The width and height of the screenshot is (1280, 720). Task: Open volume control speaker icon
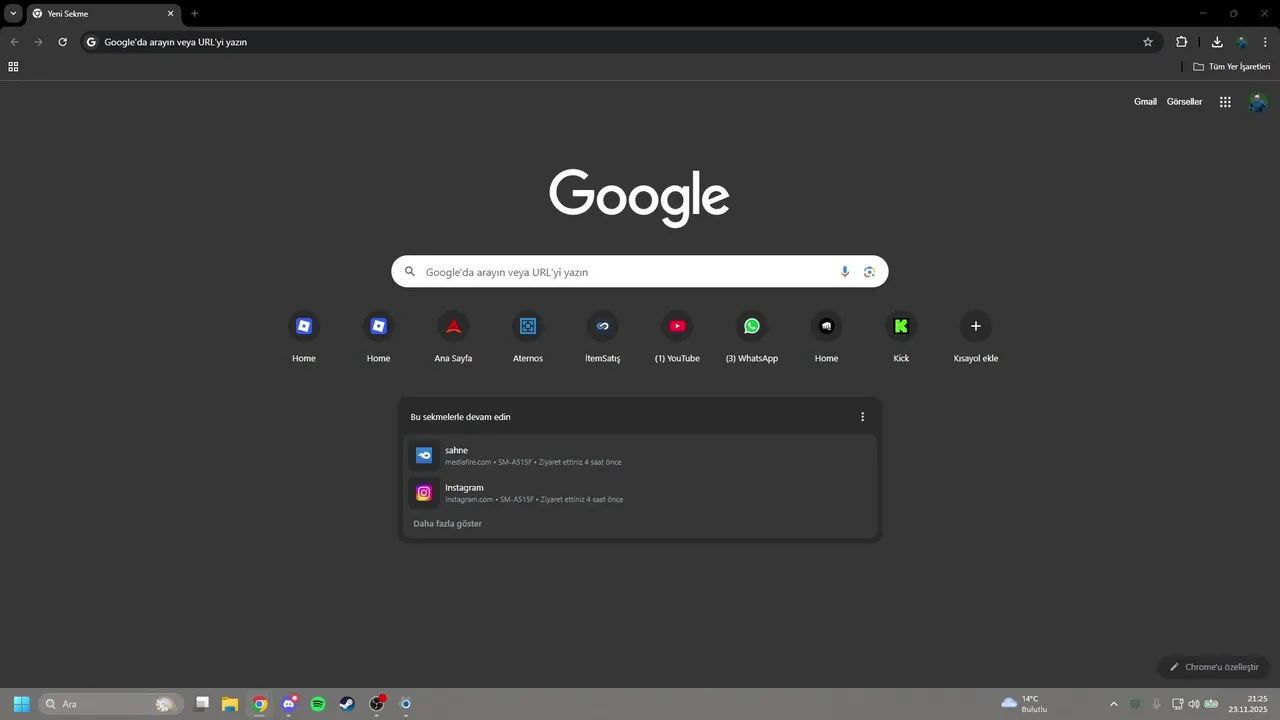[x=1193, y=704]
